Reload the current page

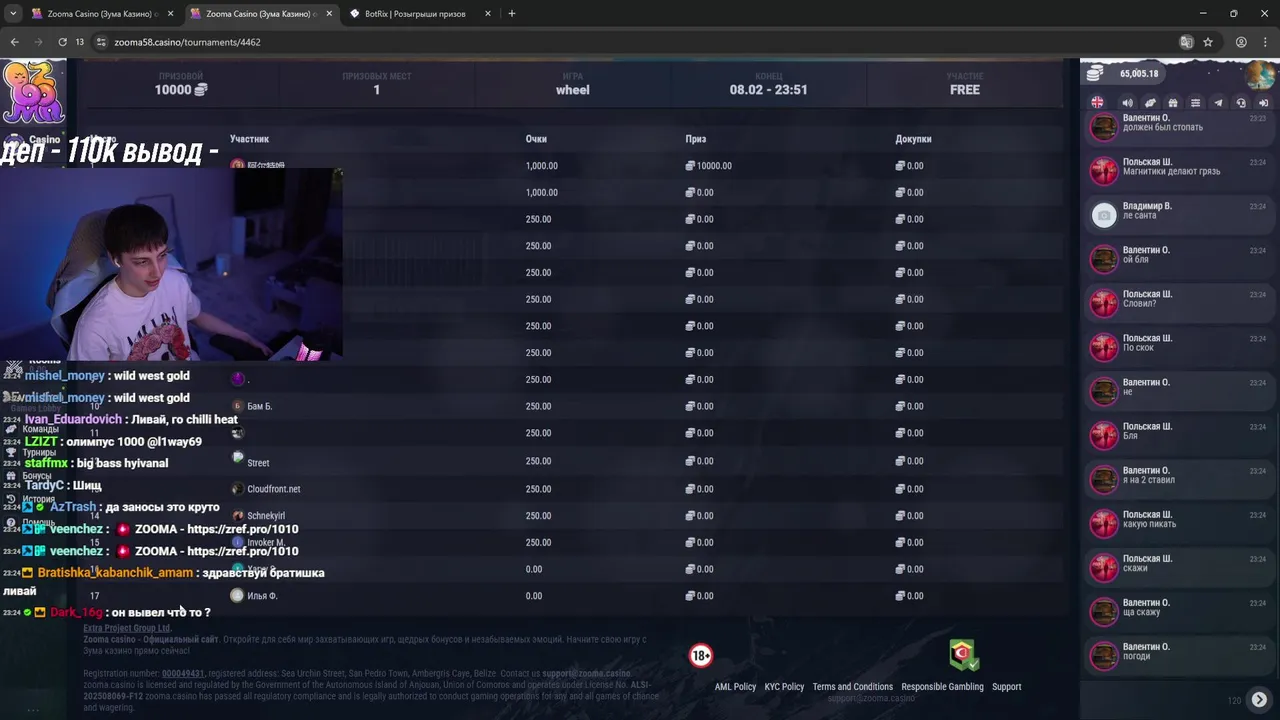coord(62,42)
